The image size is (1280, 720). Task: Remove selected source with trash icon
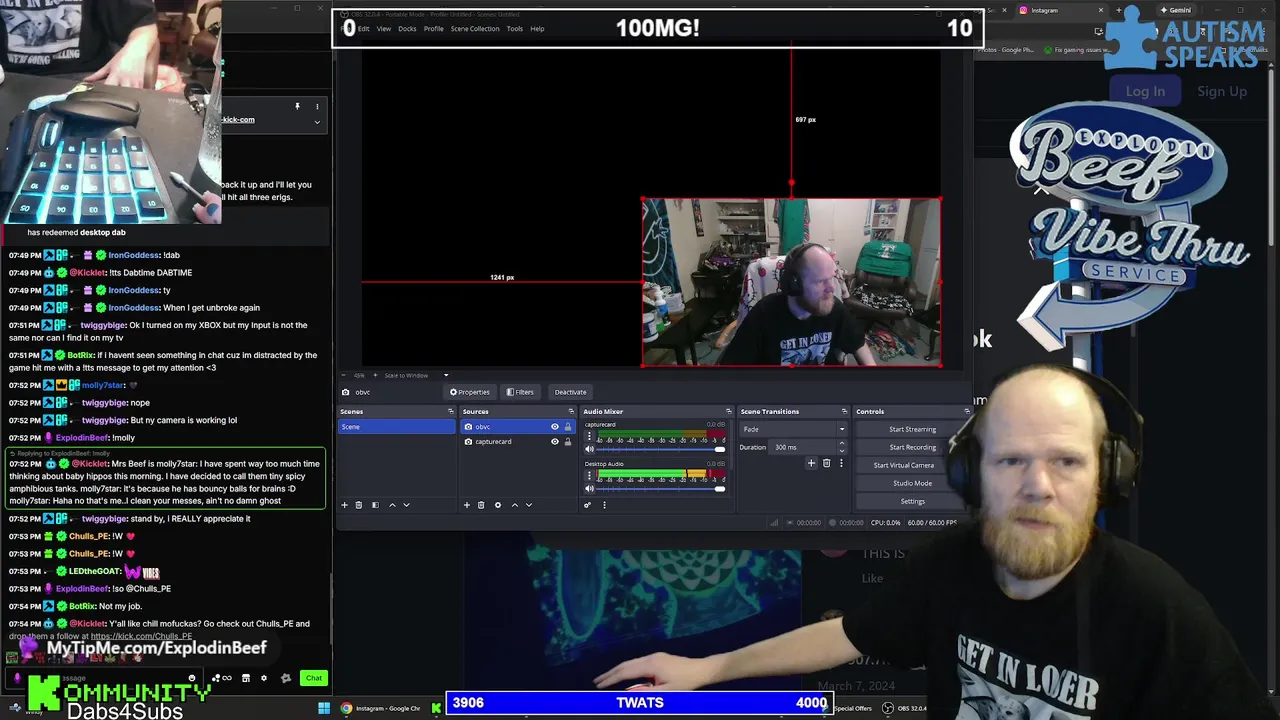481,505
